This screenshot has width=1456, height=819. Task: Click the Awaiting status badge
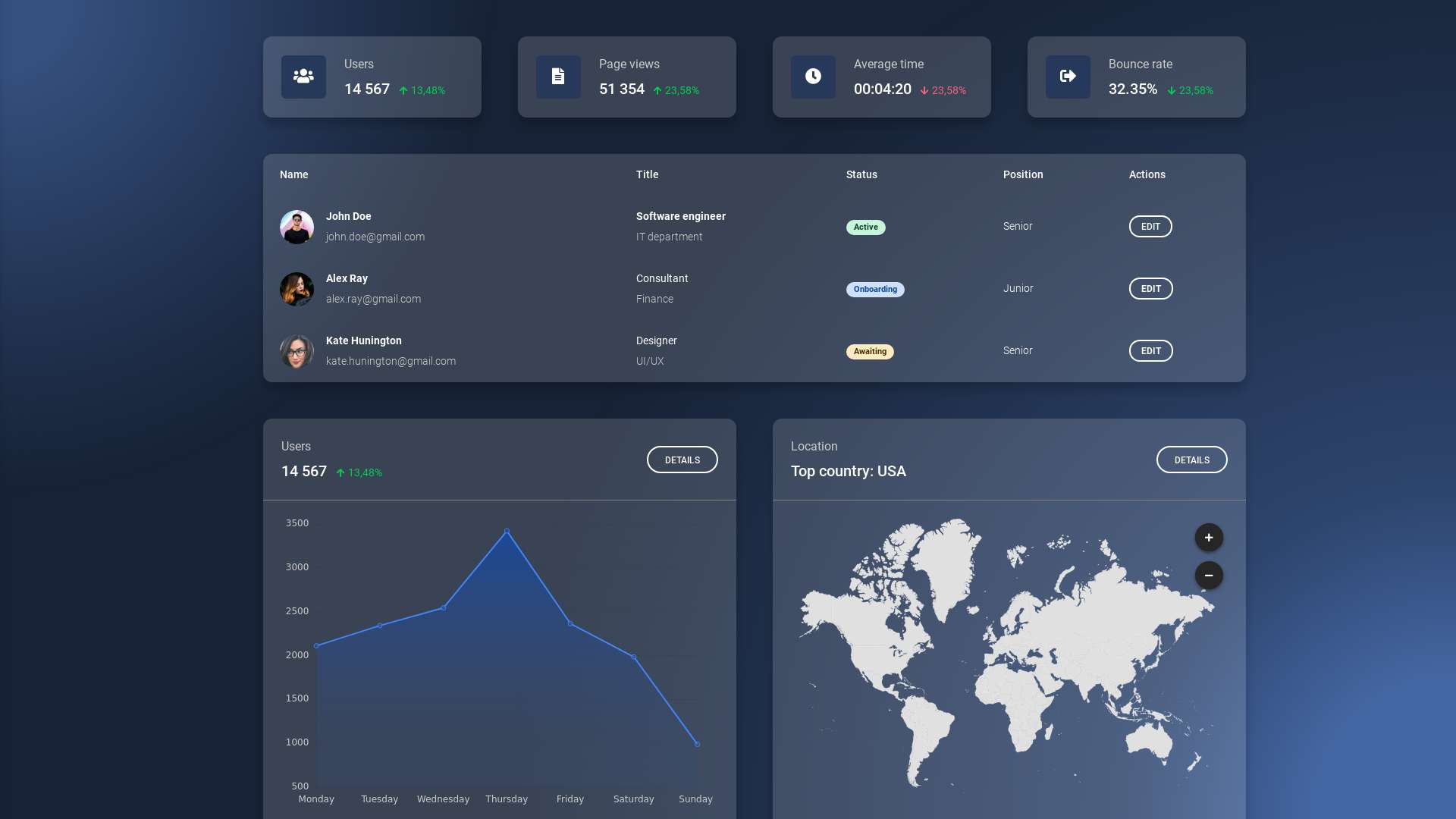[870, 352]
